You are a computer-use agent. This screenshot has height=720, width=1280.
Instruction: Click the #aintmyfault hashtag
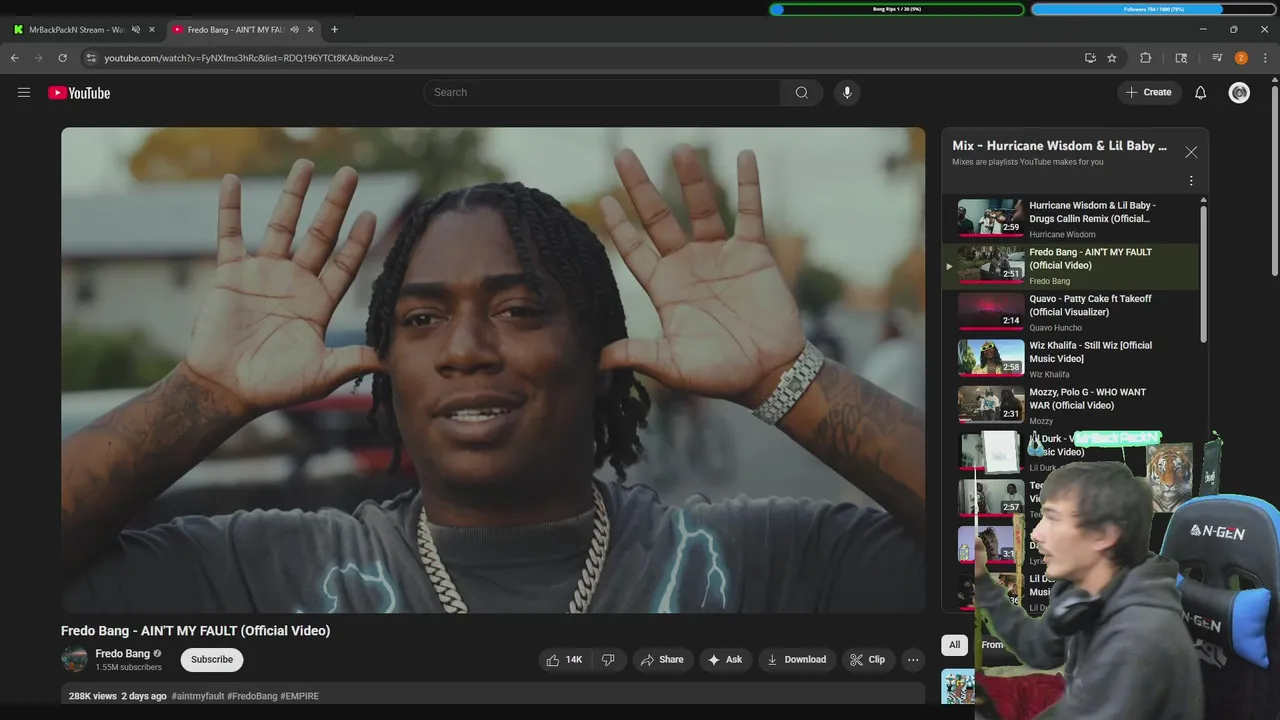pos(198,696)
